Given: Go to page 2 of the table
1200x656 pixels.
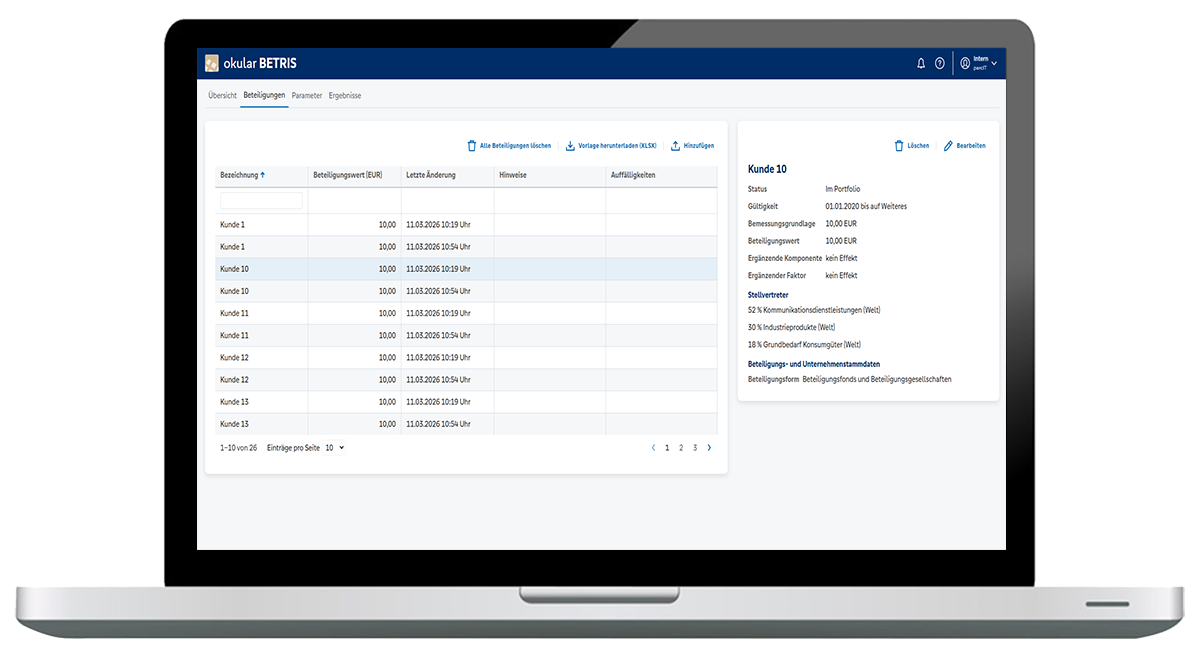Looking at the screenshot, I should (x=681, y=448).
